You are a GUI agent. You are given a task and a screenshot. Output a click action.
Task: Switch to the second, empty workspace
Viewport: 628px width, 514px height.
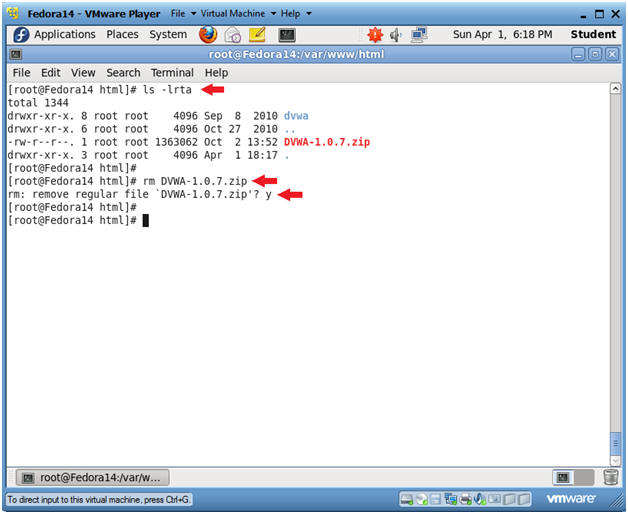584,477
